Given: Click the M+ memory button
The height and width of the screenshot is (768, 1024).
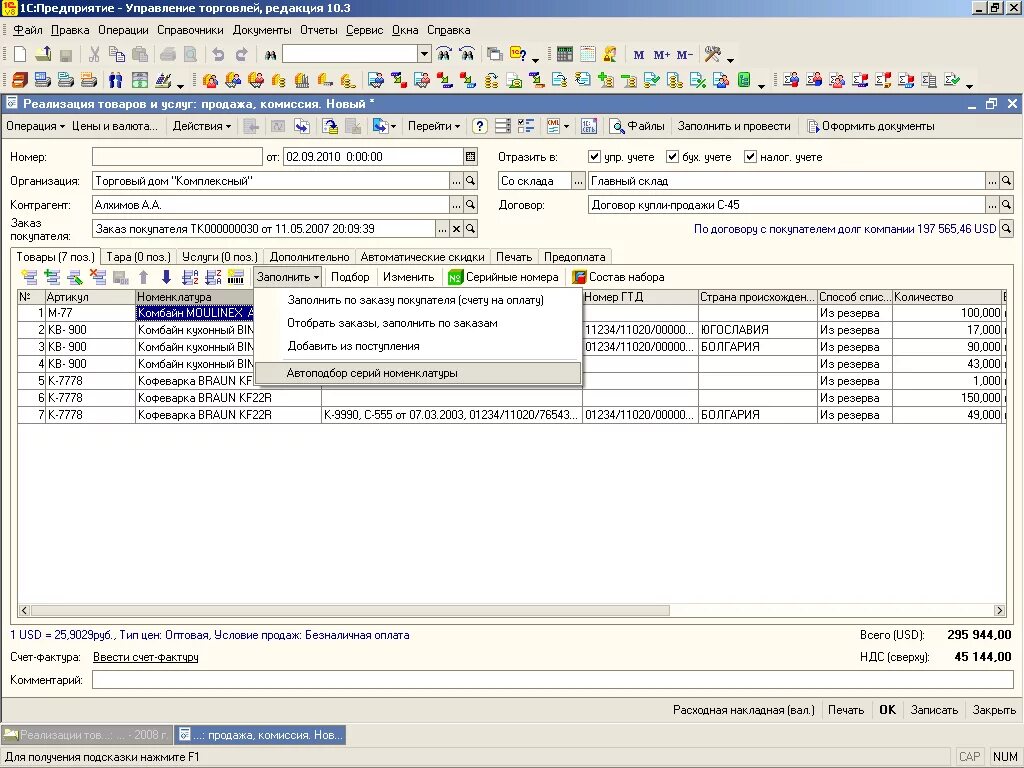Looking at the screenshot, I should tap(662, 55).
